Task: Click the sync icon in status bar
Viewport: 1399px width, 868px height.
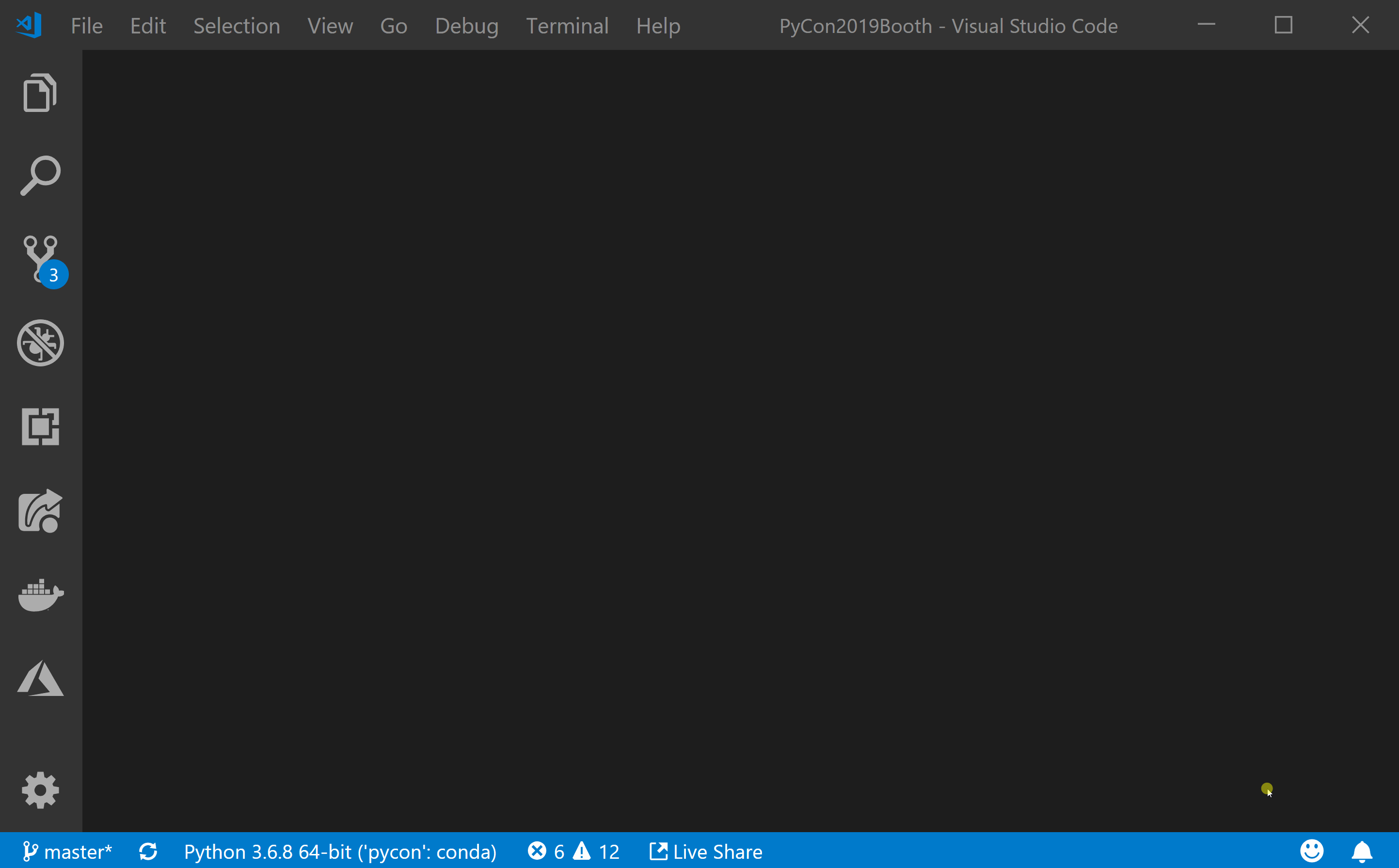Action: point(148,852)
